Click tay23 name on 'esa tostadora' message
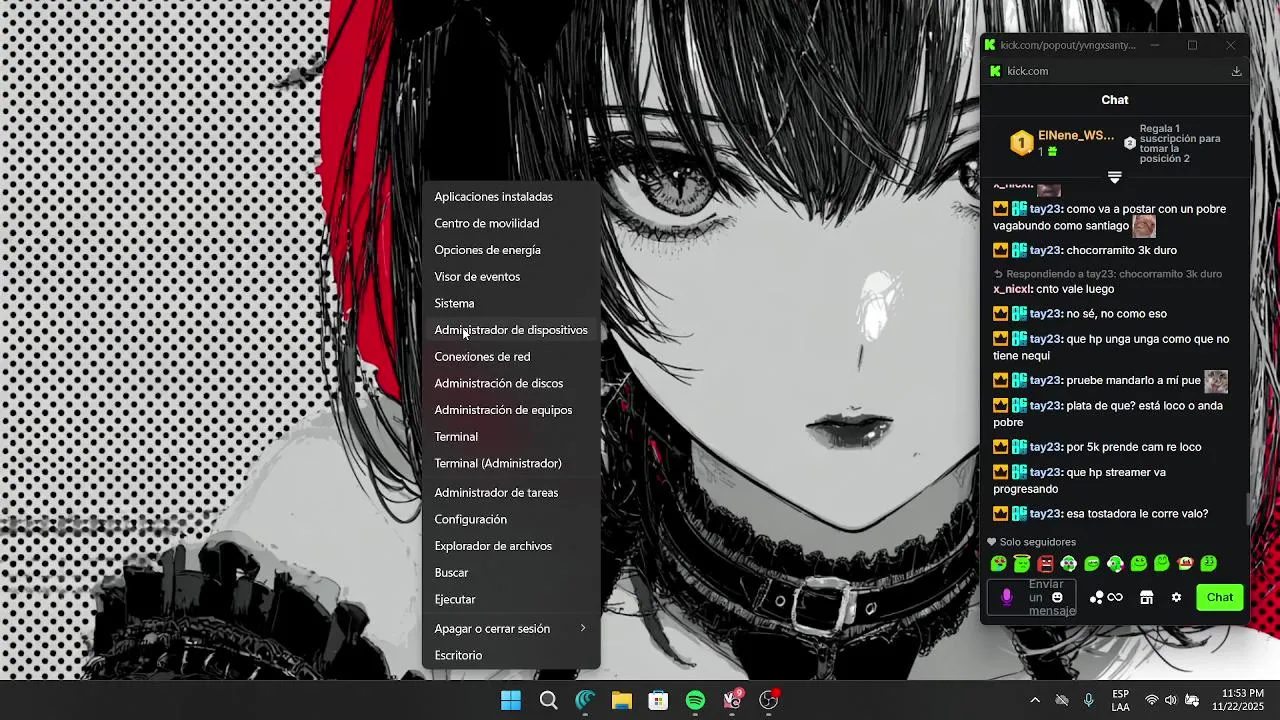This screenshot has width=1280, height=720. pos(1047,513)
